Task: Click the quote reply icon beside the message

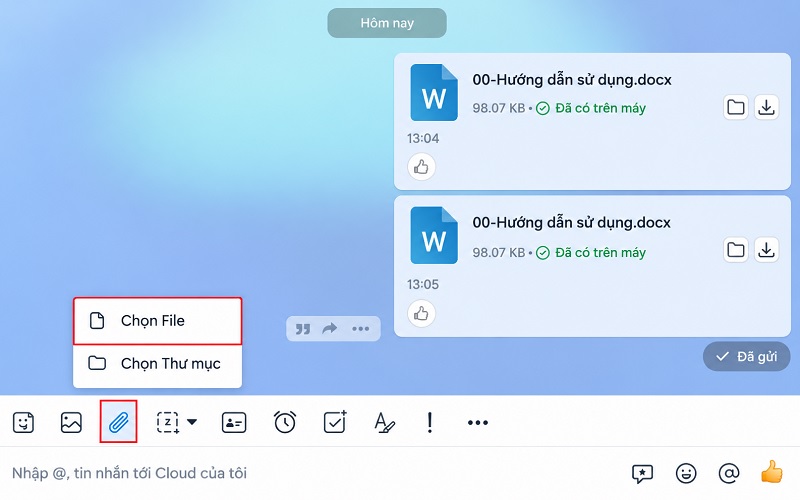Action: 303,329
